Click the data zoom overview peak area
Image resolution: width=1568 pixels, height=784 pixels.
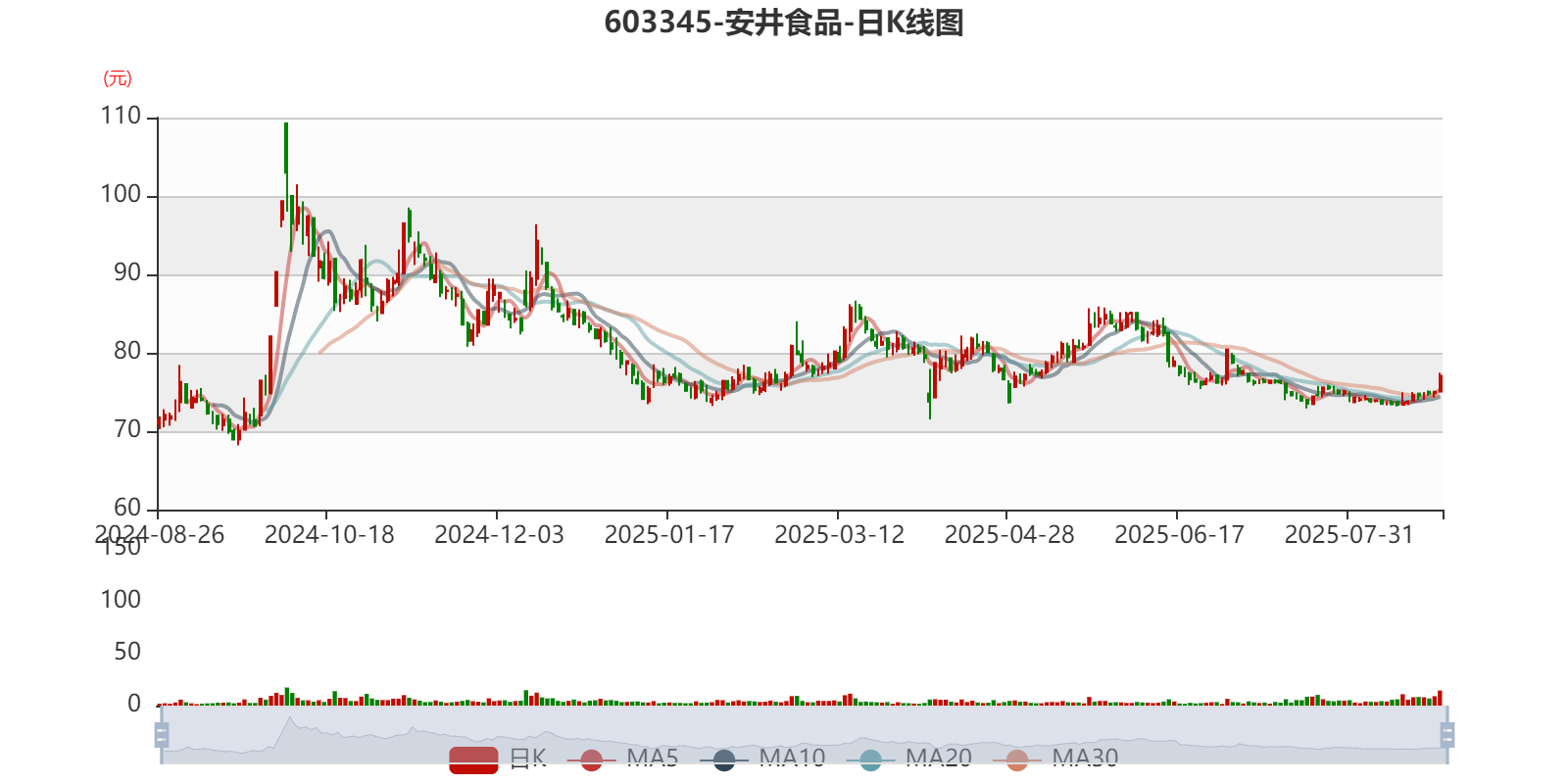[290, 723]
